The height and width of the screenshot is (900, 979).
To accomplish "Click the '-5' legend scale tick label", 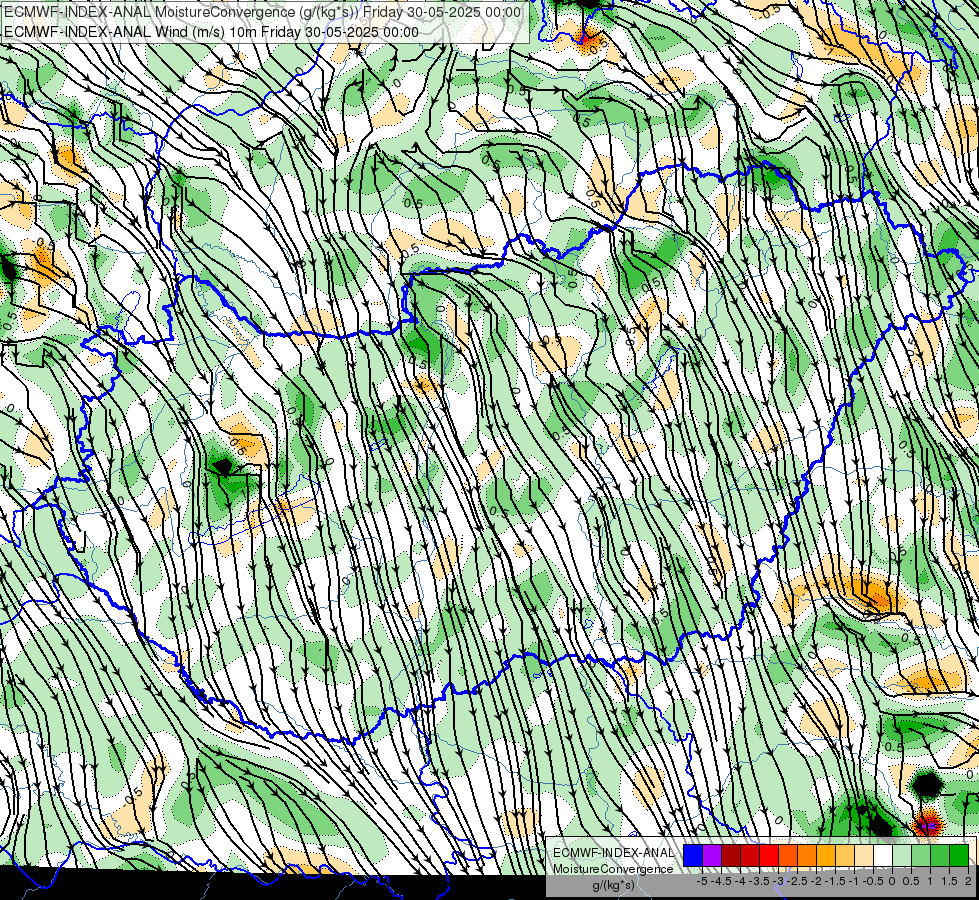I will (702, 881).
